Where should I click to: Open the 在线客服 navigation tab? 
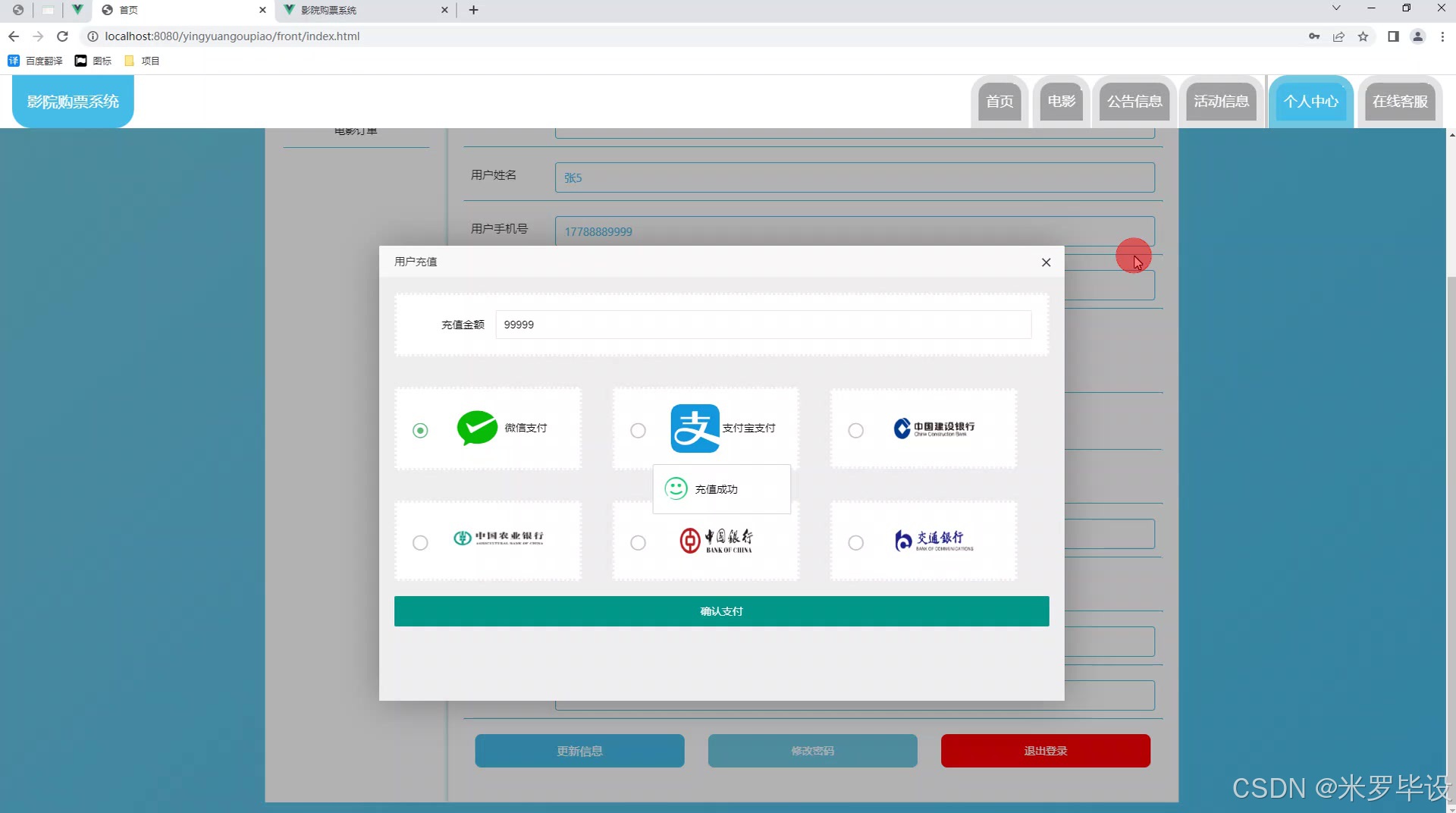coord(1400,102)
